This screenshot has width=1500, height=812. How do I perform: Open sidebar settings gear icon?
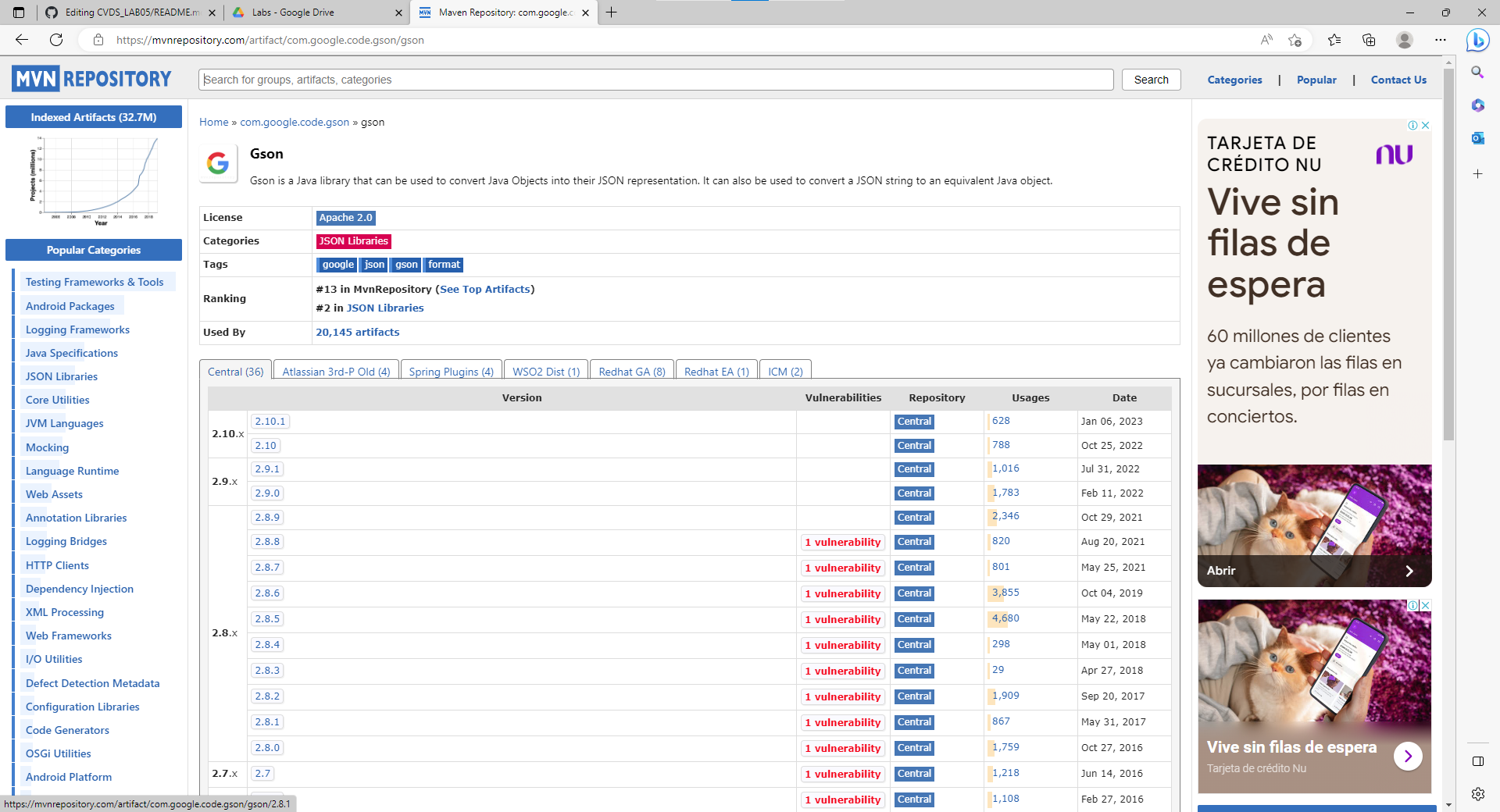1477,794
